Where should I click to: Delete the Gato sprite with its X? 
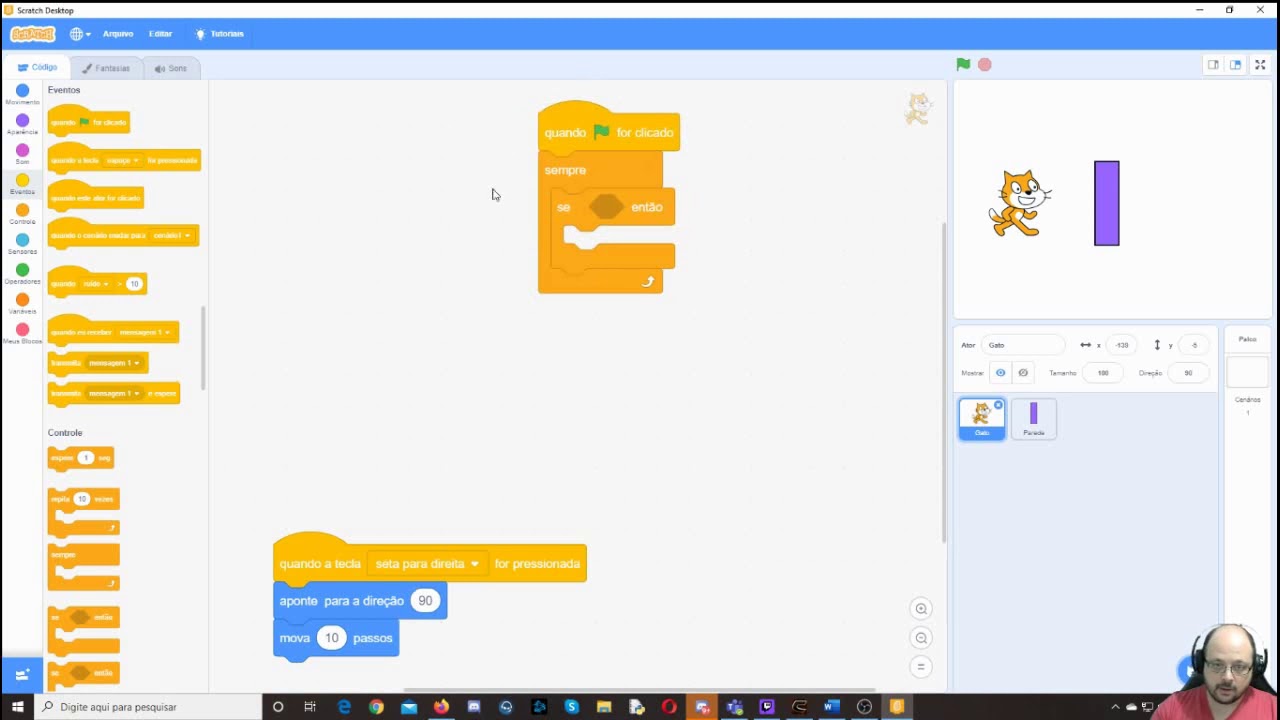click(x=998, y=405)
